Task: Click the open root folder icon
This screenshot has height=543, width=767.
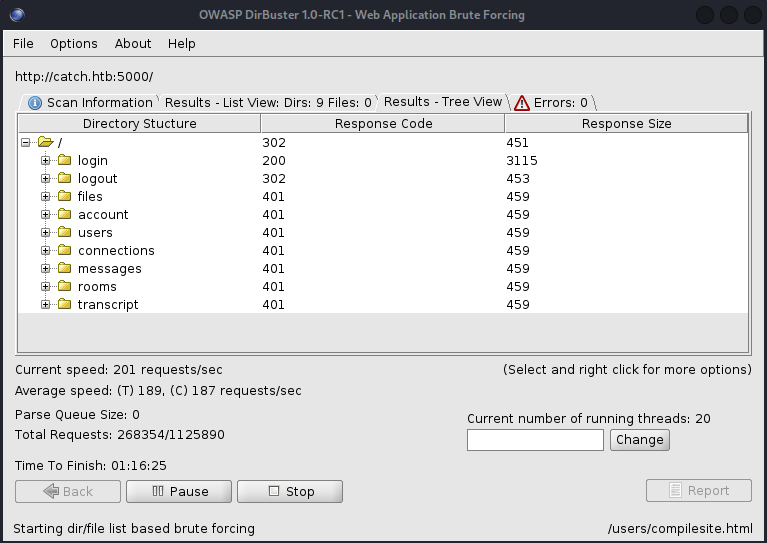Action: coord(45,142)
